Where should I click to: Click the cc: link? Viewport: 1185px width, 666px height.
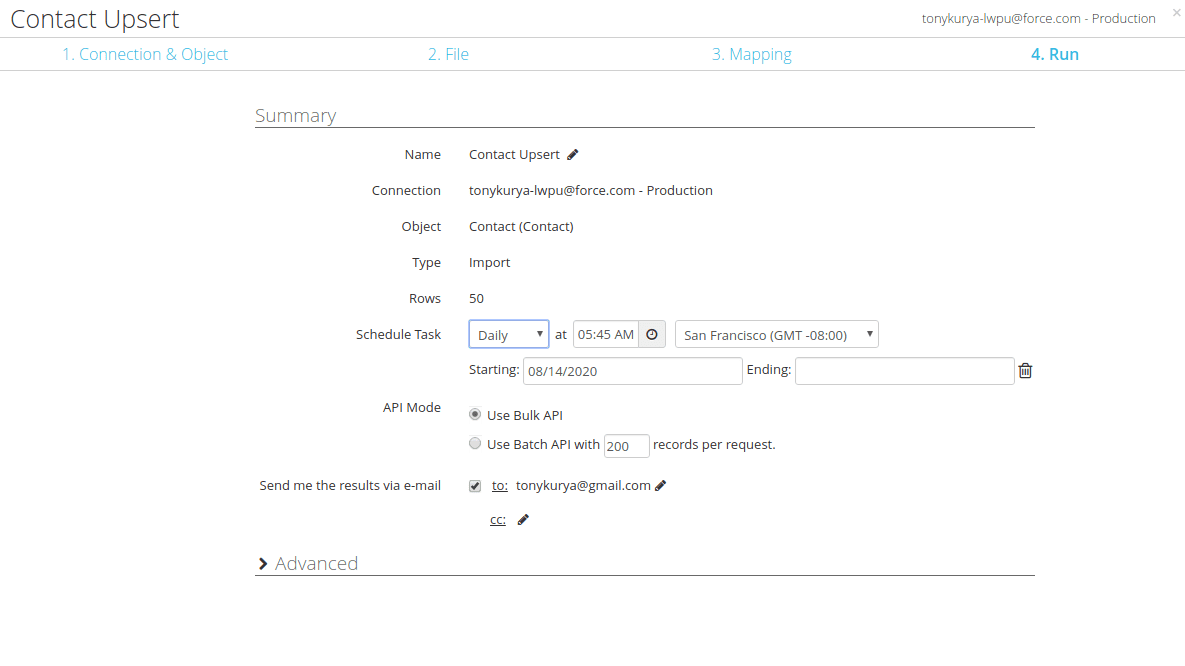(497, 519)
